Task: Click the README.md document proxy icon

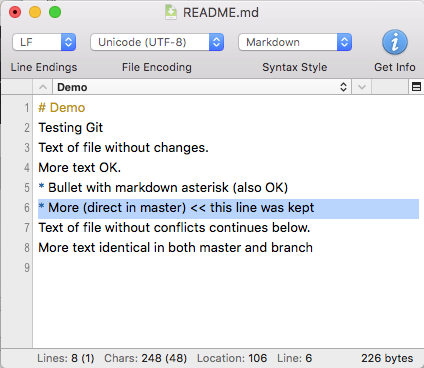Action: [x=171, y=12]
